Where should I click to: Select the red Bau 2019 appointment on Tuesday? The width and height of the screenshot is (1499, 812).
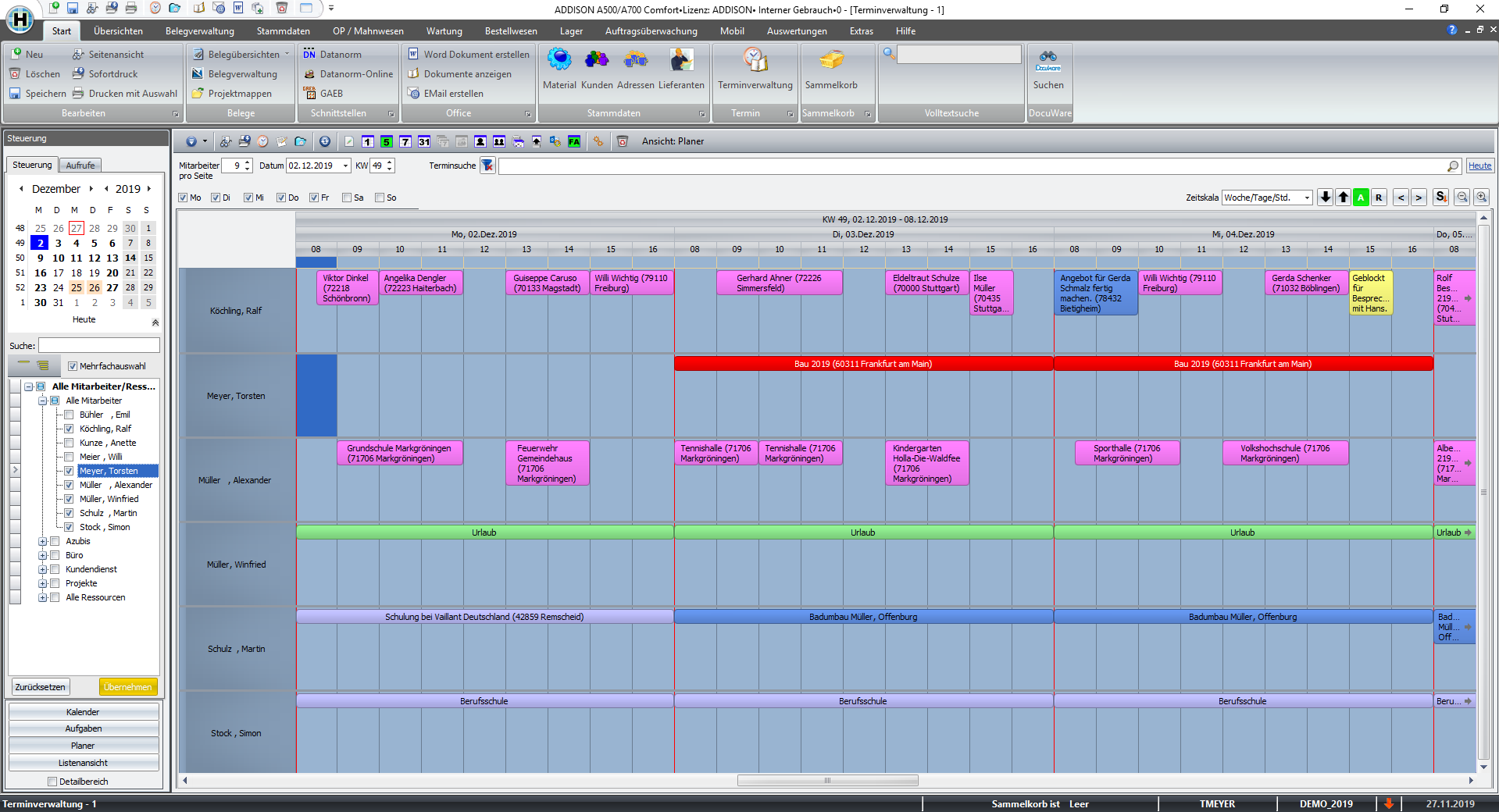(863, 364)
